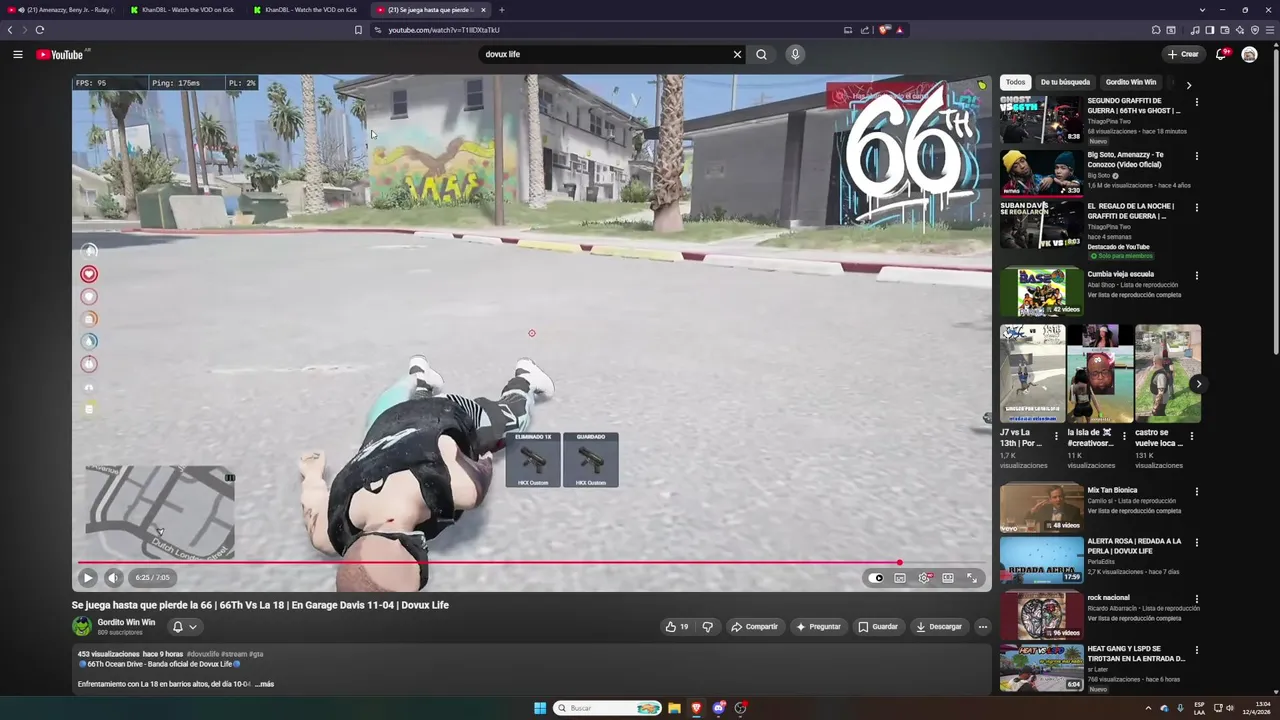Viewport: 1280px width, 720px height.
Task: Reload the page
Action: tap(40, 30)
